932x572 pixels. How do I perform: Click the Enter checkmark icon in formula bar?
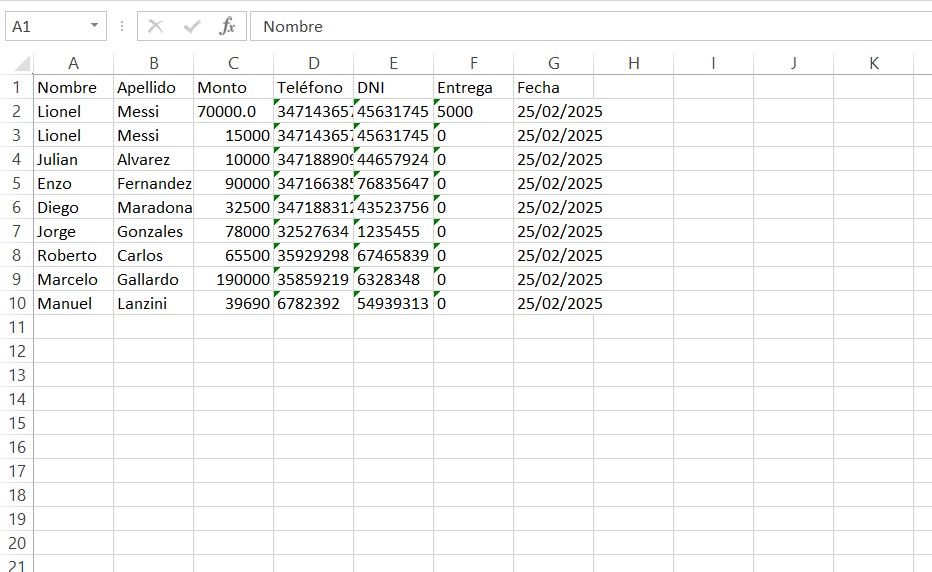click(192, 27)
